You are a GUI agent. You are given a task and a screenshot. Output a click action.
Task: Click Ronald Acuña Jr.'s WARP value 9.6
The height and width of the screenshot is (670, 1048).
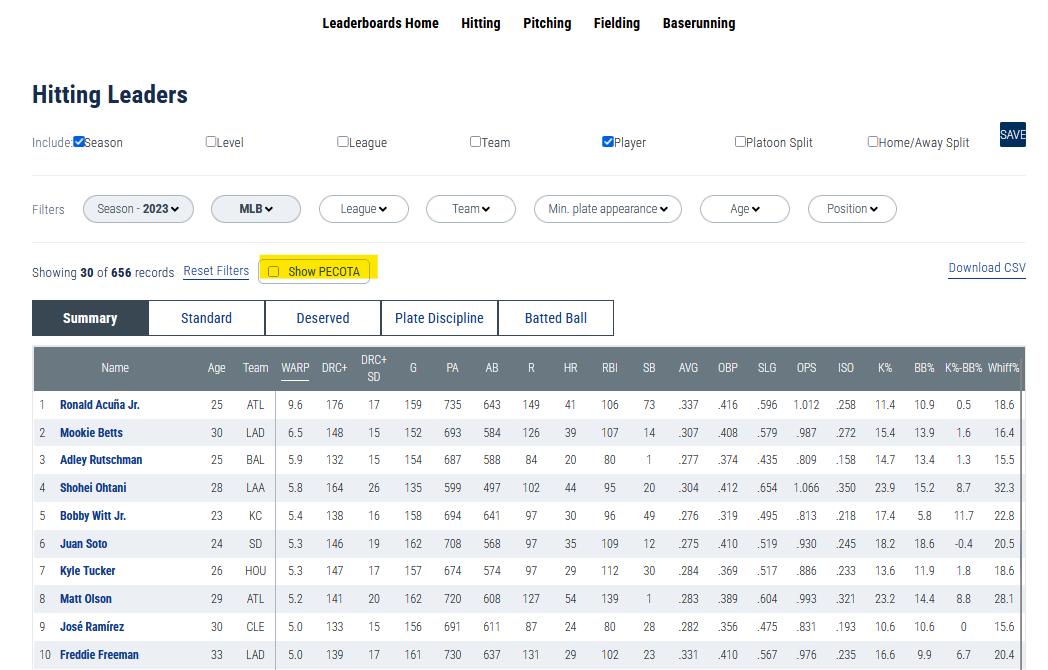click(295, 405)
